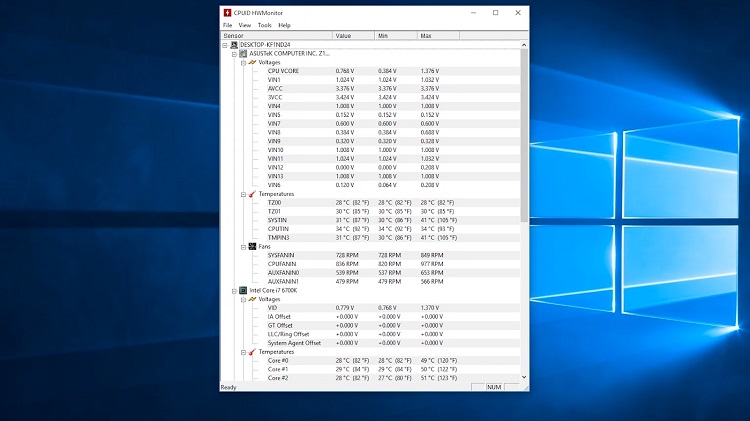Minimize the HWMonitor window
Image resolution: width=750 pixels, height=421 pixels.
[x=474, y=13]
